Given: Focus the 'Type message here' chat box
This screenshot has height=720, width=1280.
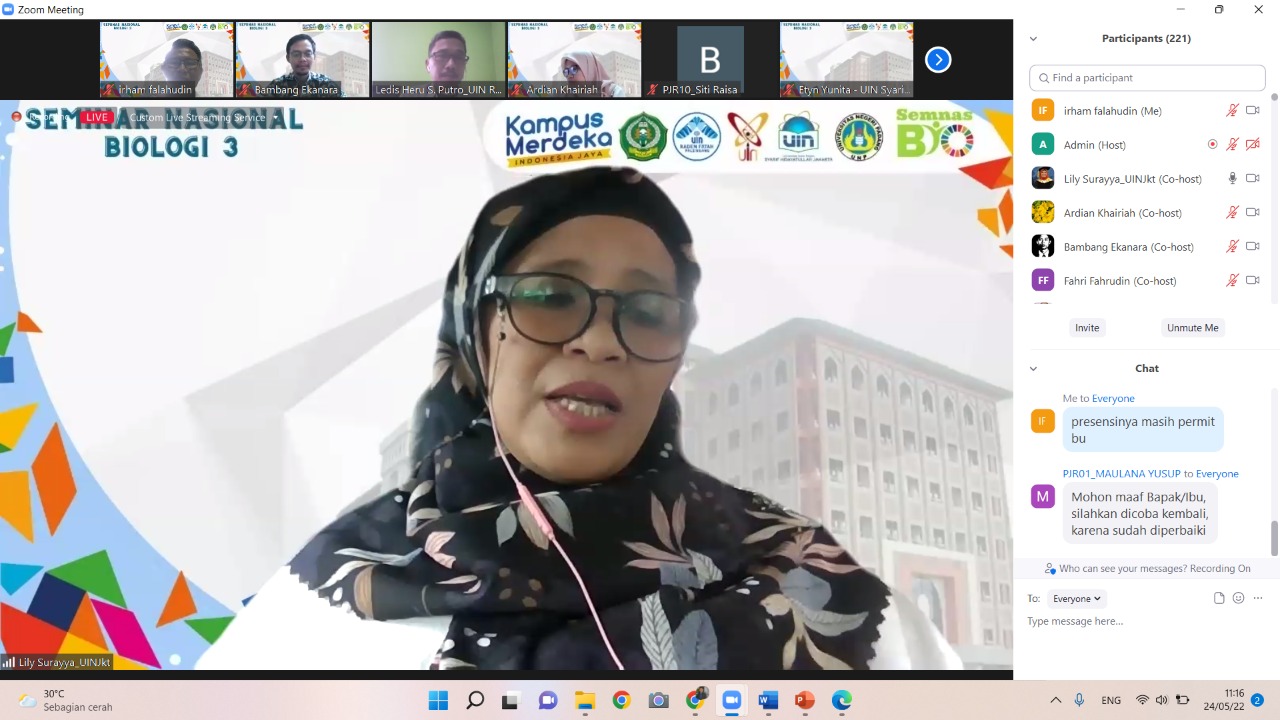Looking at the screenshot, I should [x=1147, y=622].
